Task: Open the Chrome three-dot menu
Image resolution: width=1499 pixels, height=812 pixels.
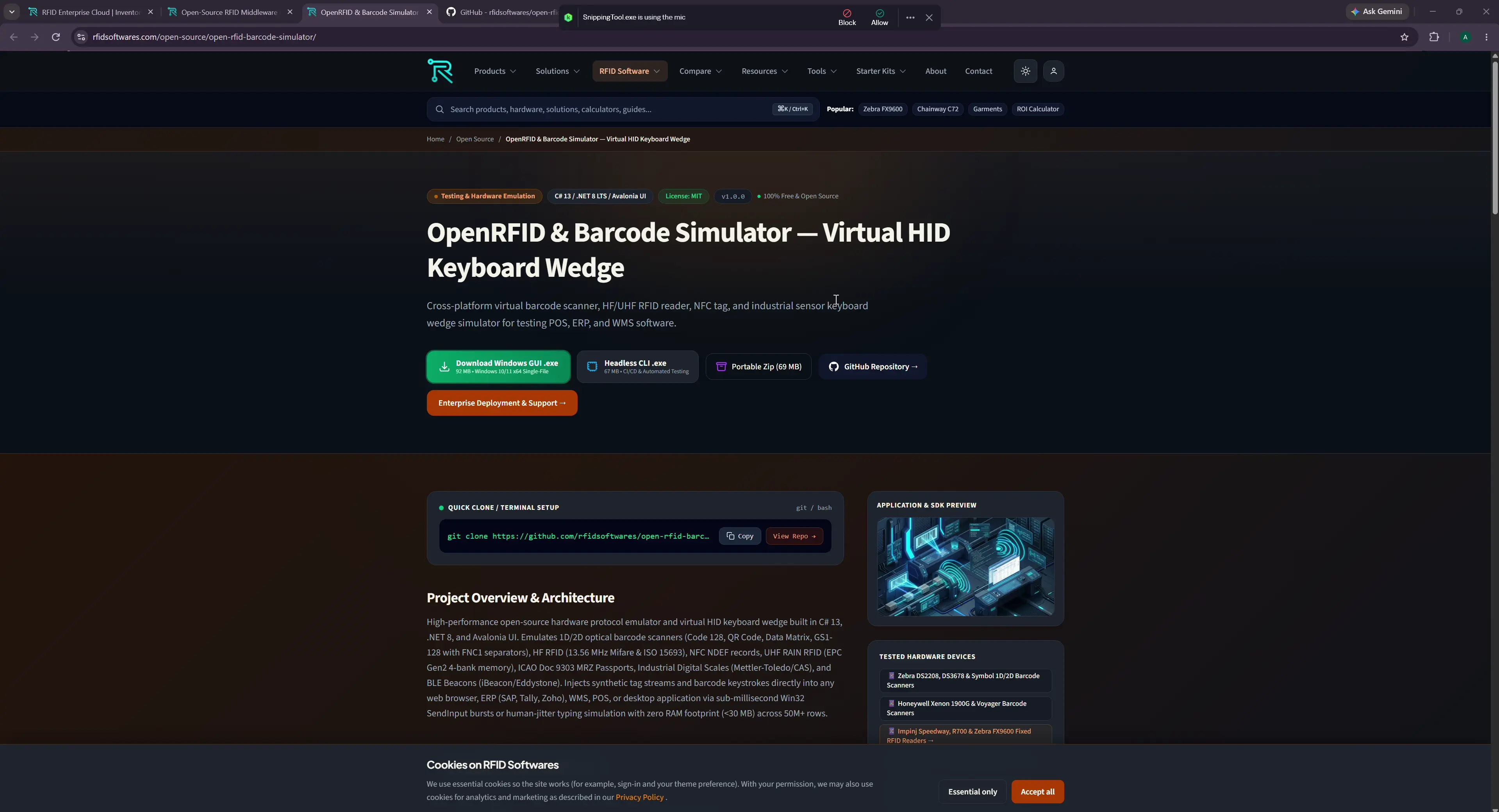Action: point(1487,37)
